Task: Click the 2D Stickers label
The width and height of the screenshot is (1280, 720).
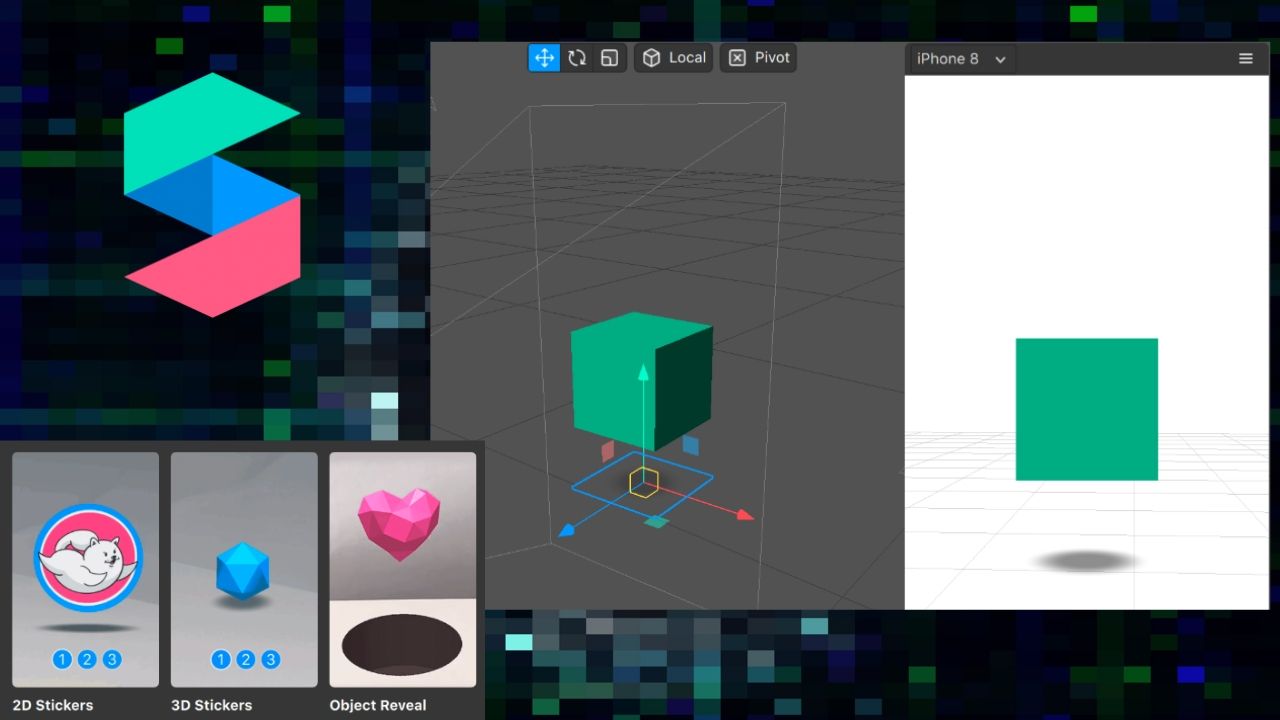Action: 53,705
